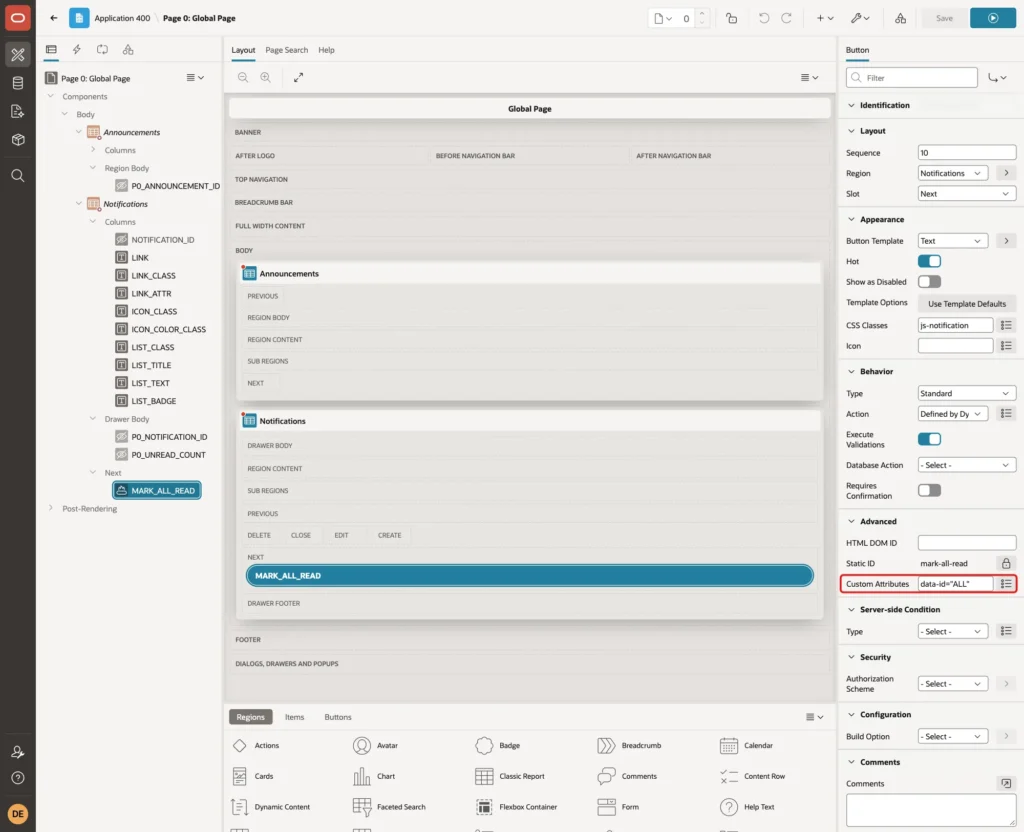The width and height of the screenshot is (1024, 832).
Task: Redo the last change
Action: (786, 18)
